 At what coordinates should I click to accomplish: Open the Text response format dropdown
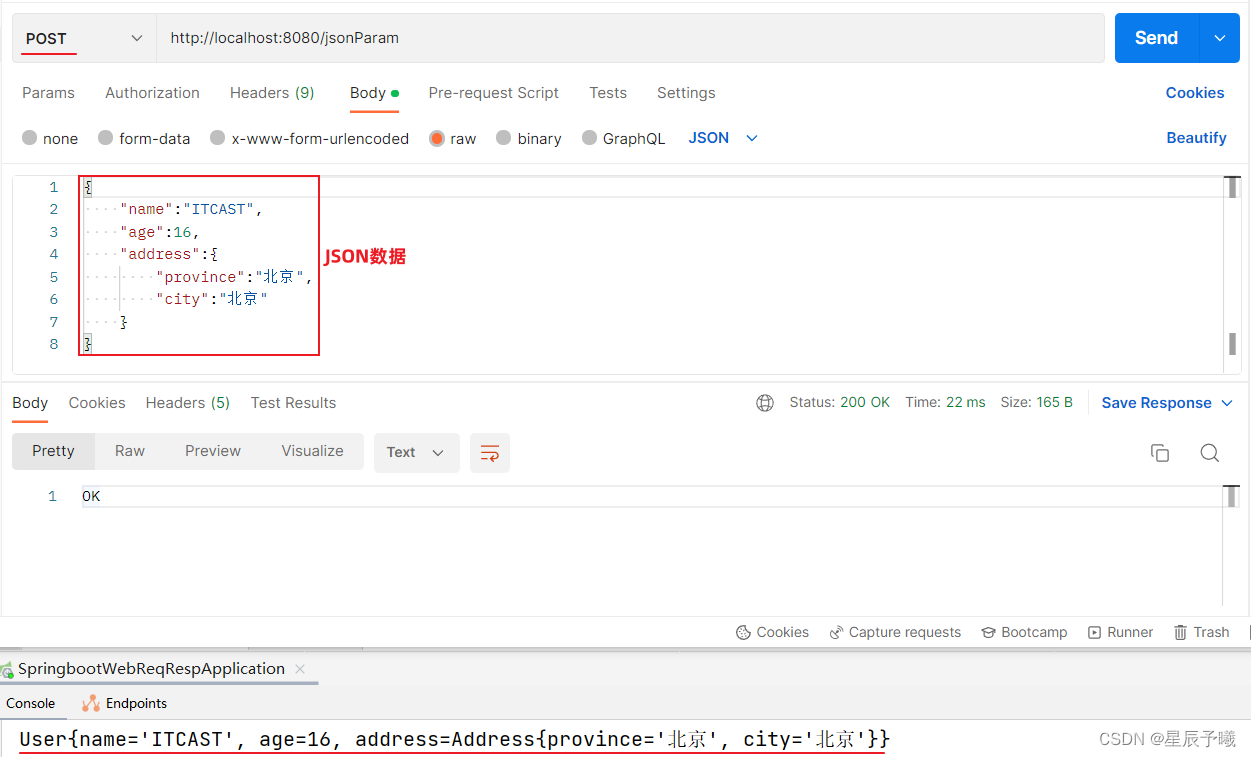[x=416, y=453]
